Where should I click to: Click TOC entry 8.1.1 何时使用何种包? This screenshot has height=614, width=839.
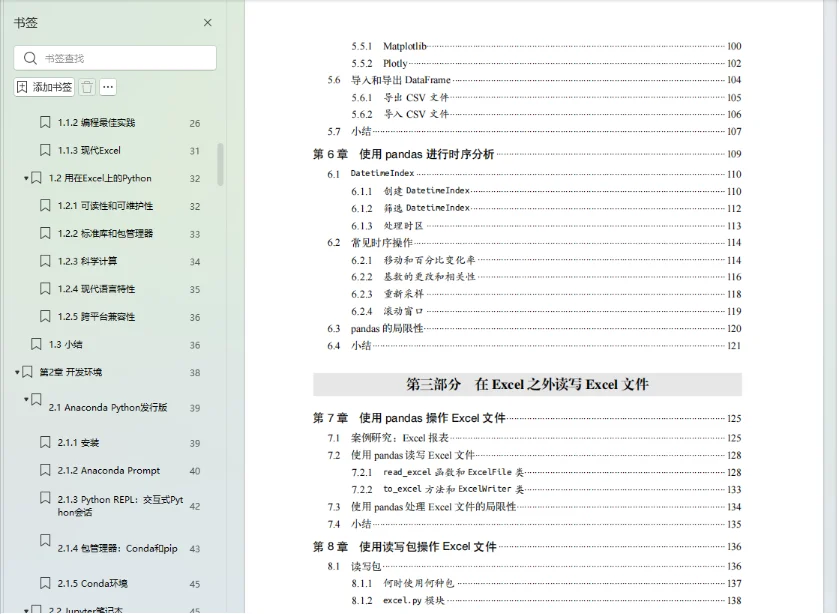(x=546, y=583)
